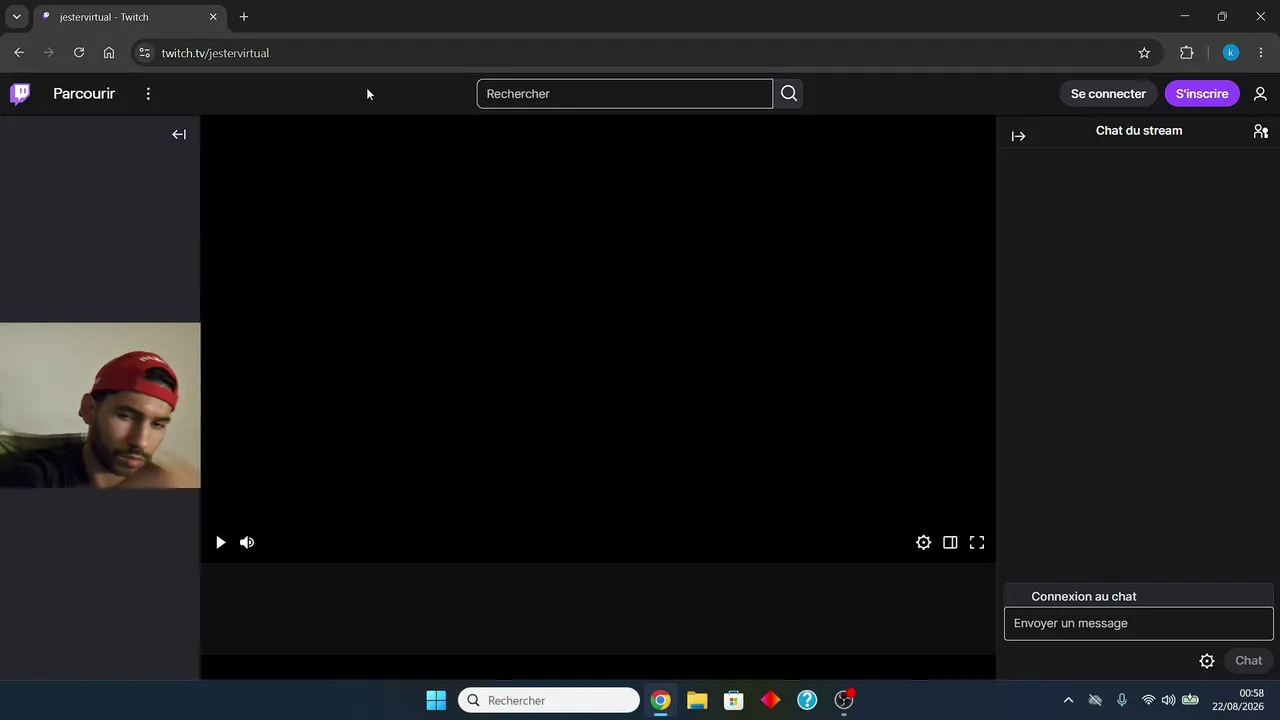1280x720 pixels.
Task: Collapse the stream chat panel
Action: point(1018,136)
